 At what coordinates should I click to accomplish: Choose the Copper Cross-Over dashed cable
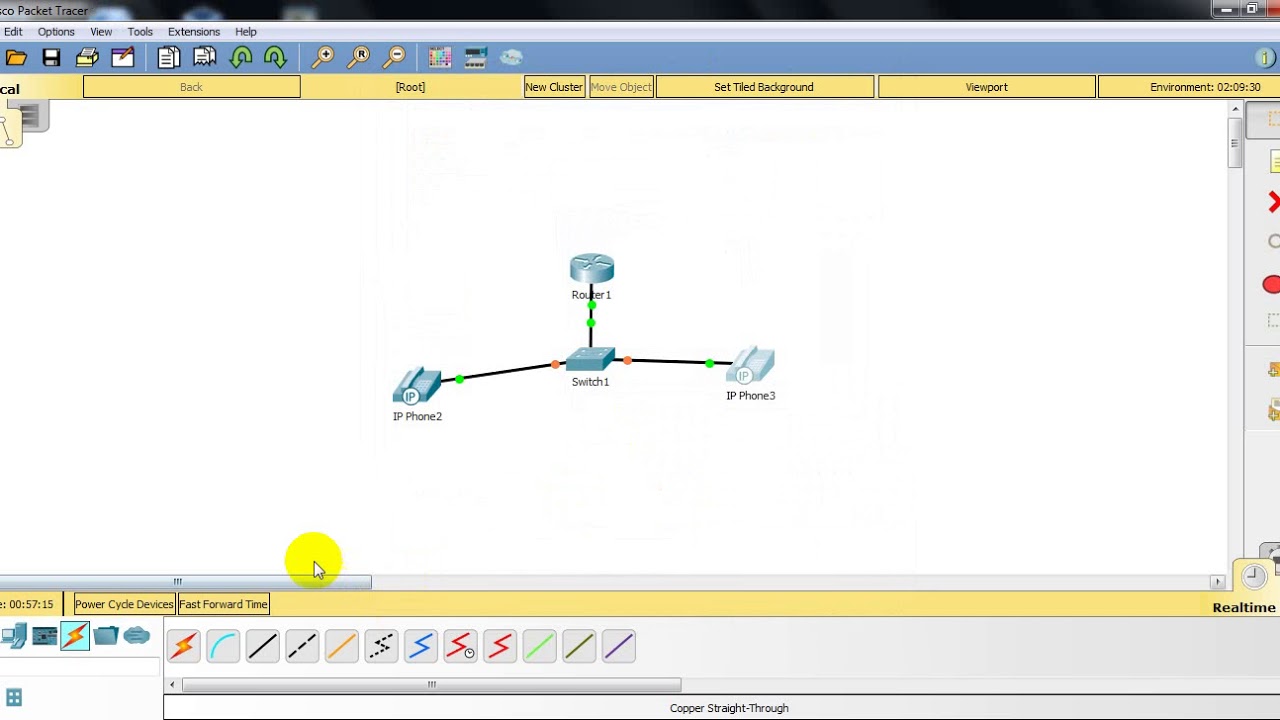tap(302, 647)
